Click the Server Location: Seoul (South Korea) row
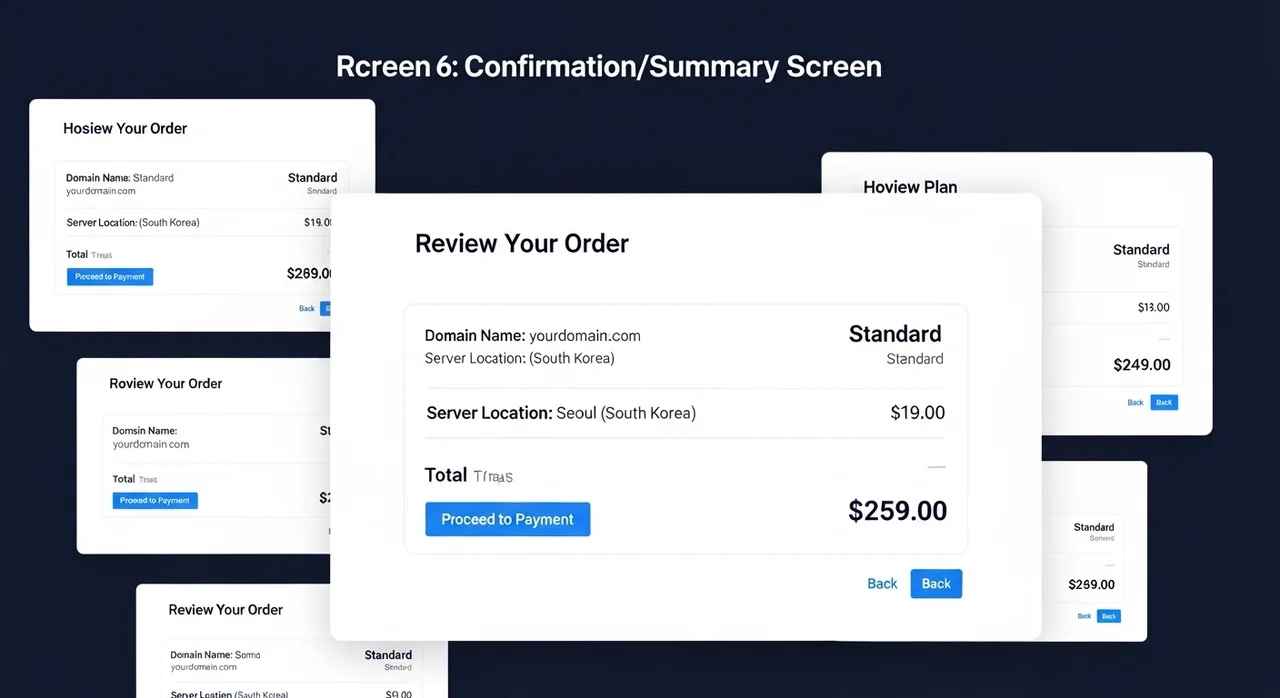Viewport: 1280px width, 698px height. pyautogui.click(x=685, y=413)
